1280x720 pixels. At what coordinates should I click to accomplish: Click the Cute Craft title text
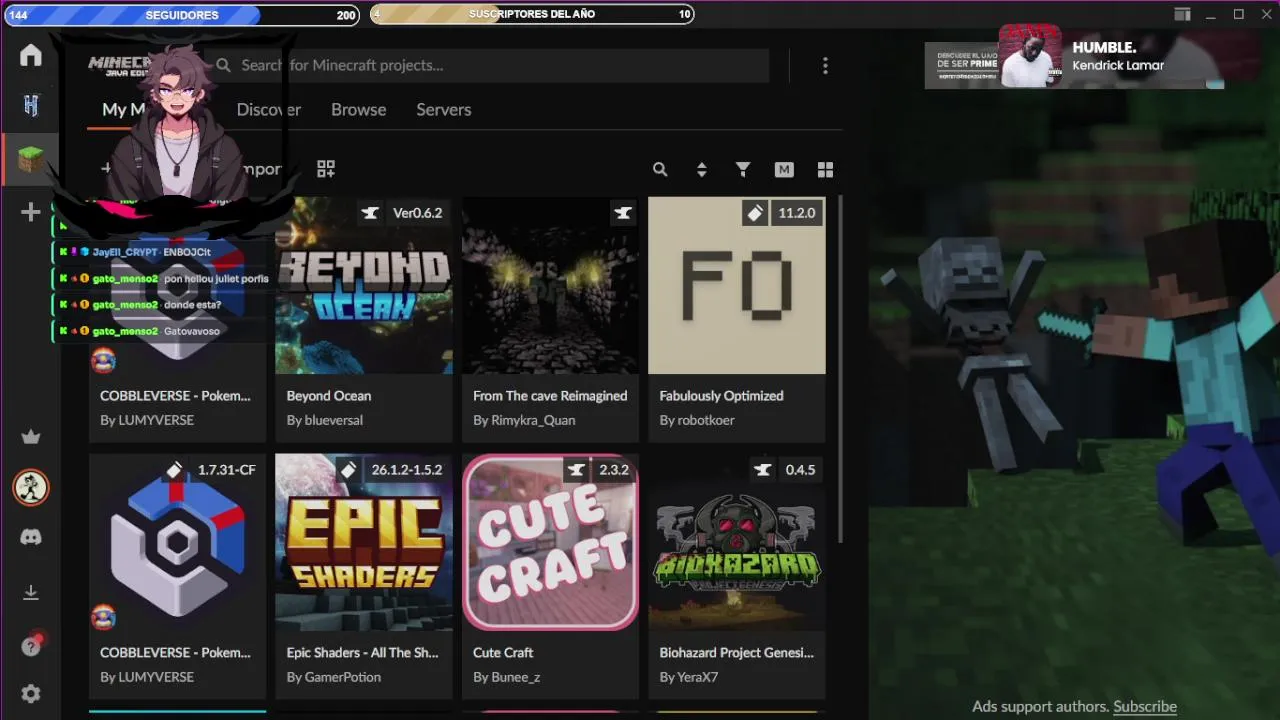coord(503,653)
